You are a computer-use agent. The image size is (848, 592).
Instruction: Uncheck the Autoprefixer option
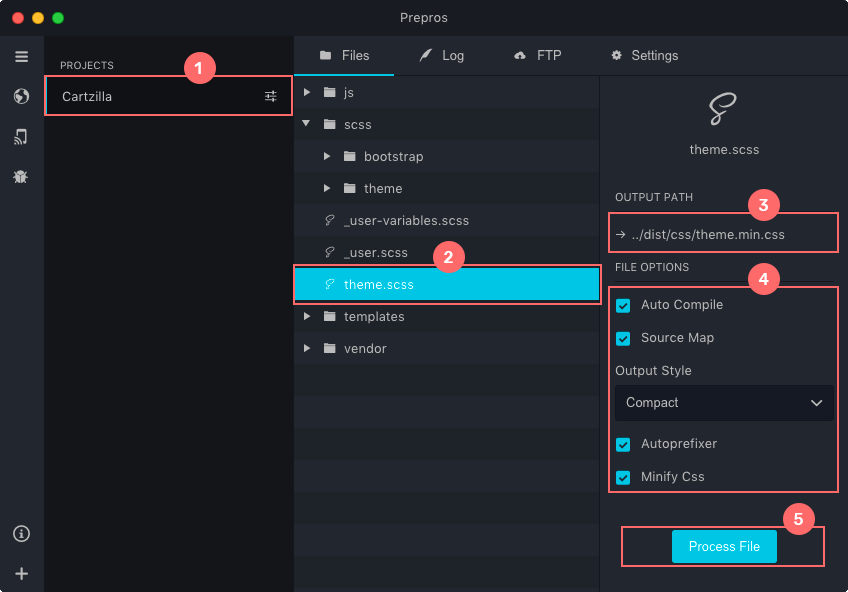pyautogui.click(x=623, y=444)
